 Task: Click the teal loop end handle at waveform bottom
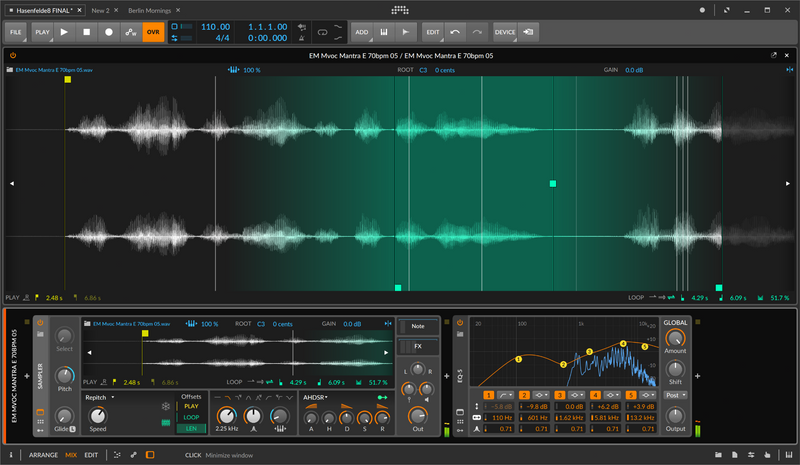[719, 288]
